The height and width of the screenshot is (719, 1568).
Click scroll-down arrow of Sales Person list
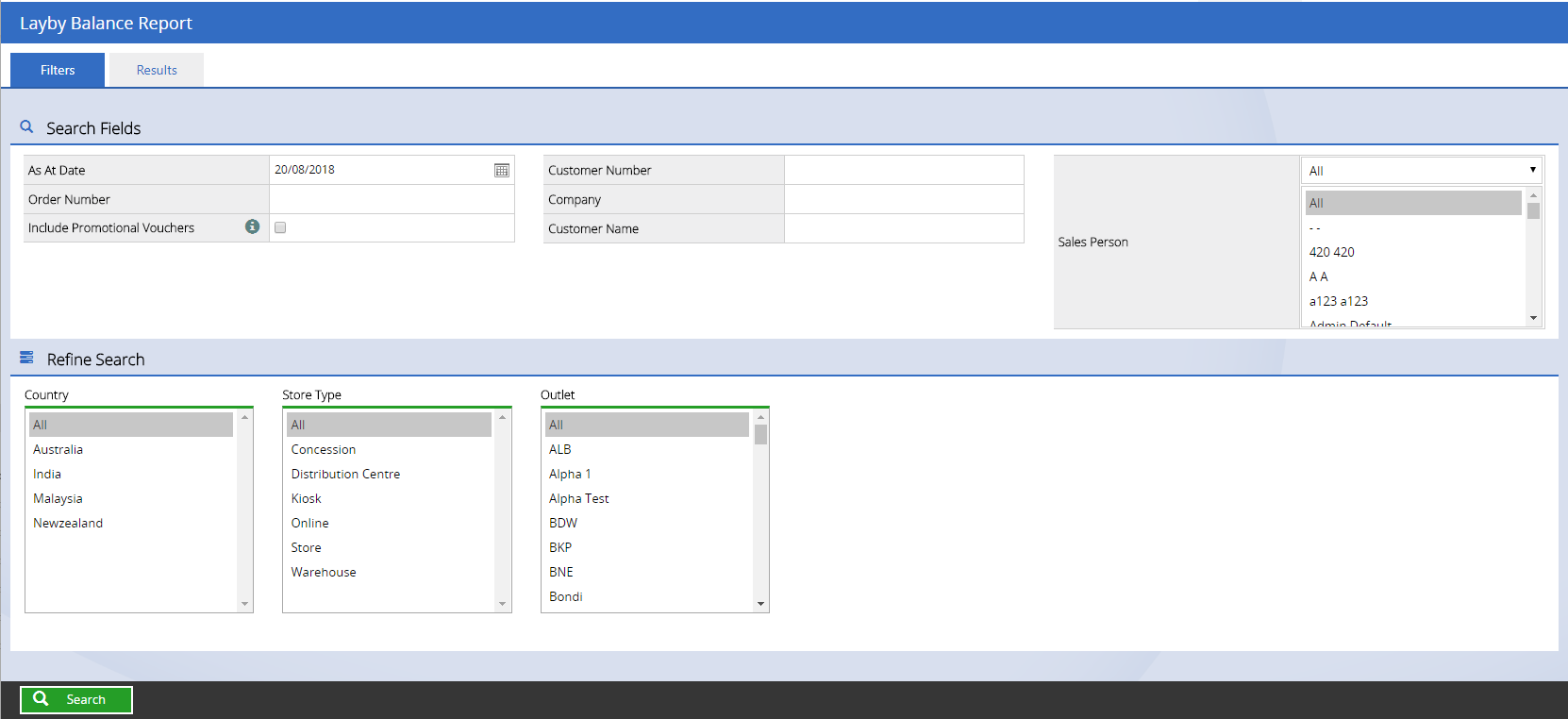(1533, 318)
